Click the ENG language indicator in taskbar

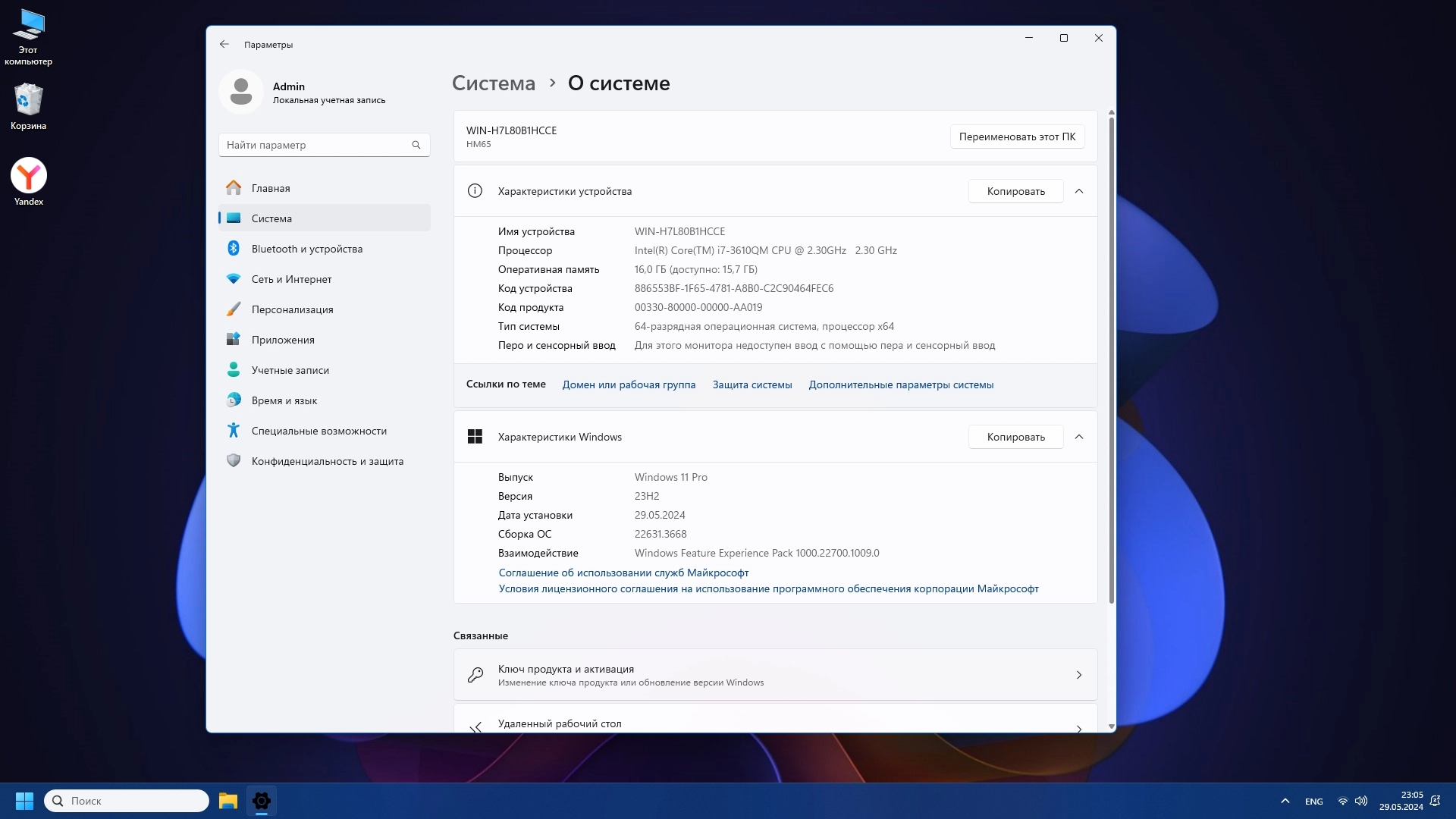click(1314, 801)
